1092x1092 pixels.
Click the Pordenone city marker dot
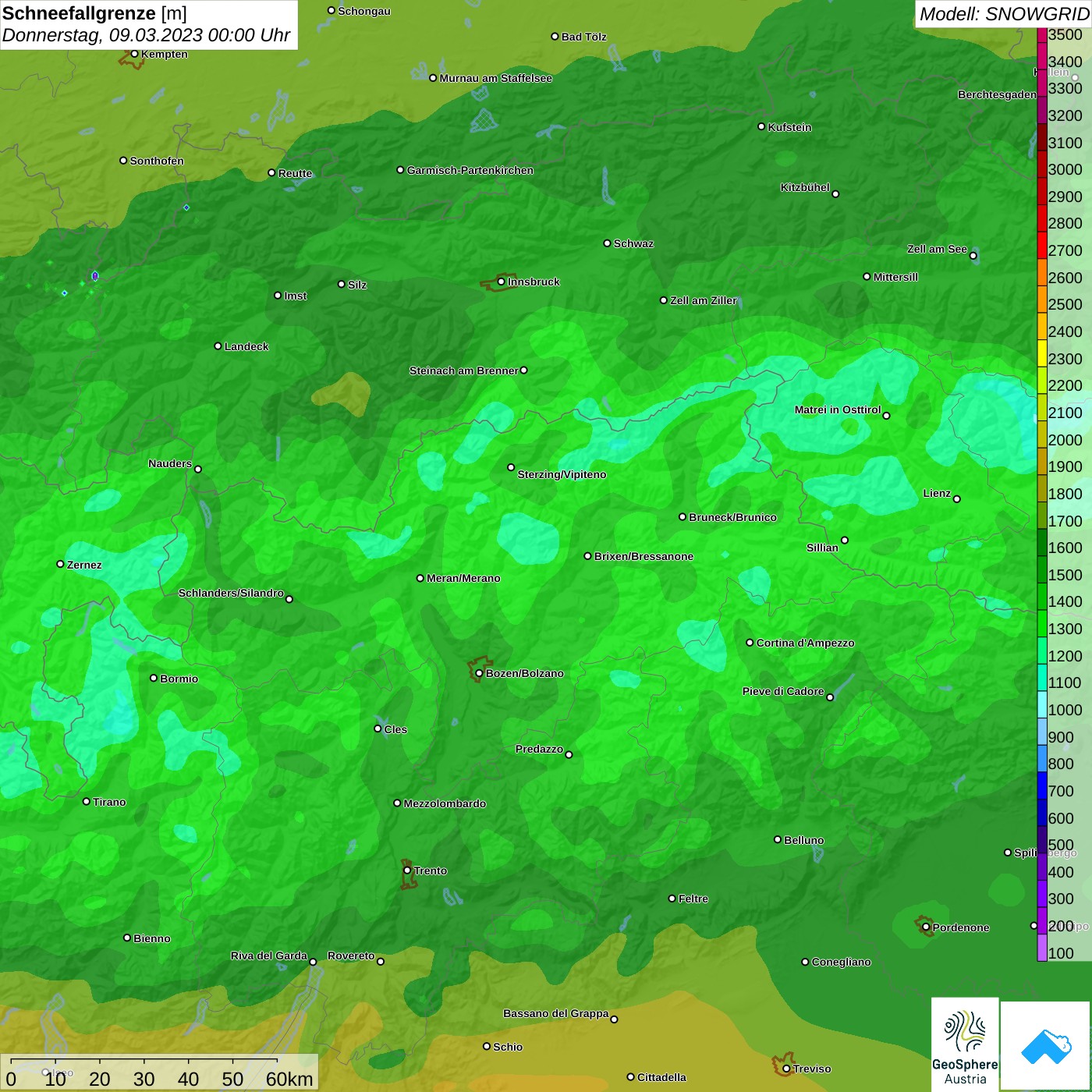[x=926, y=927]
